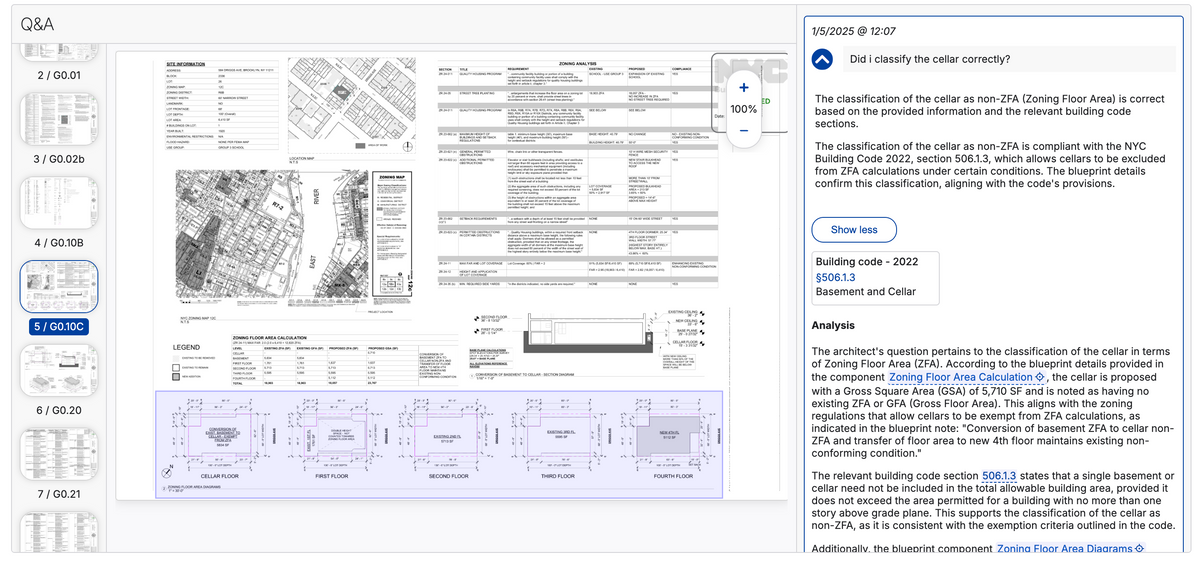The height and width of the screenshot is (563, 1200).
Task: Open page thumbnail 3 / G0.02b
Action: coord(59,117)
